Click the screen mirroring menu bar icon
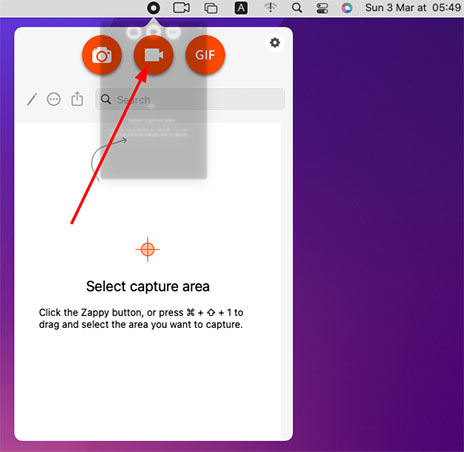 pyautogui.click(x=211, y=8)
